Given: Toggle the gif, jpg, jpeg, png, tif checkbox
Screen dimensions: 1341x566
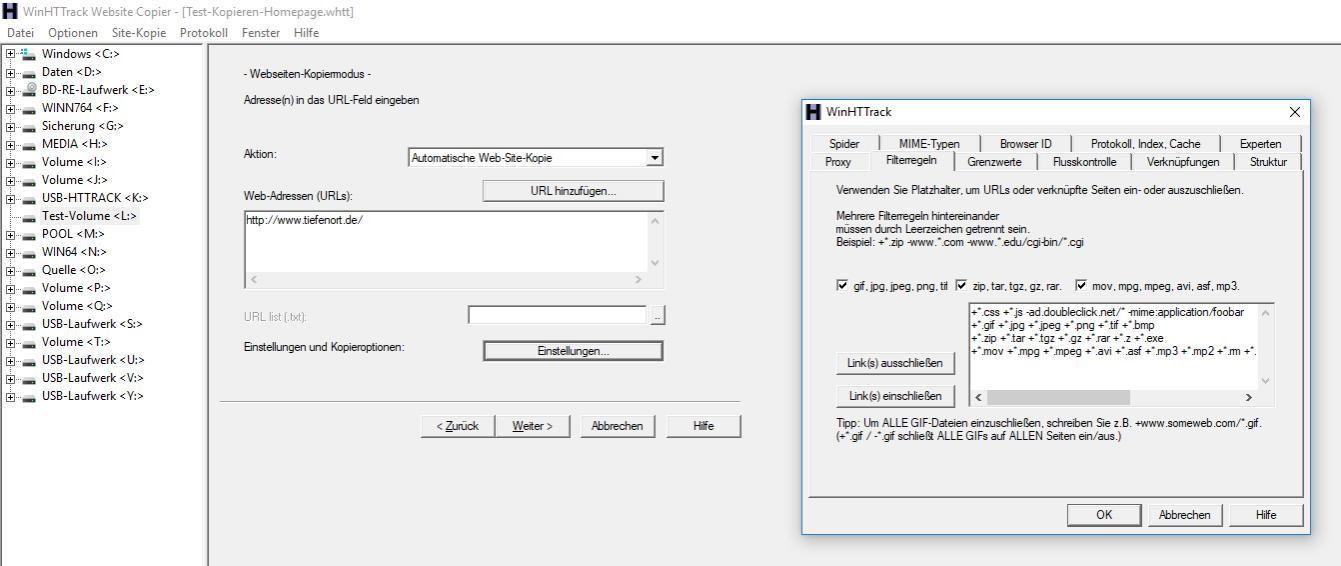Looking at the screenshot, I should click(x=842, y=286).
